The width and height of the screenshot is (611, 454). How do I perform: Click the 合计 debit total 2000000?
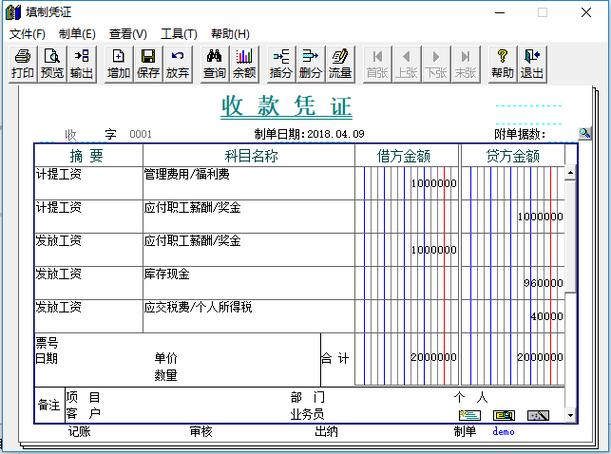point(407,359)
